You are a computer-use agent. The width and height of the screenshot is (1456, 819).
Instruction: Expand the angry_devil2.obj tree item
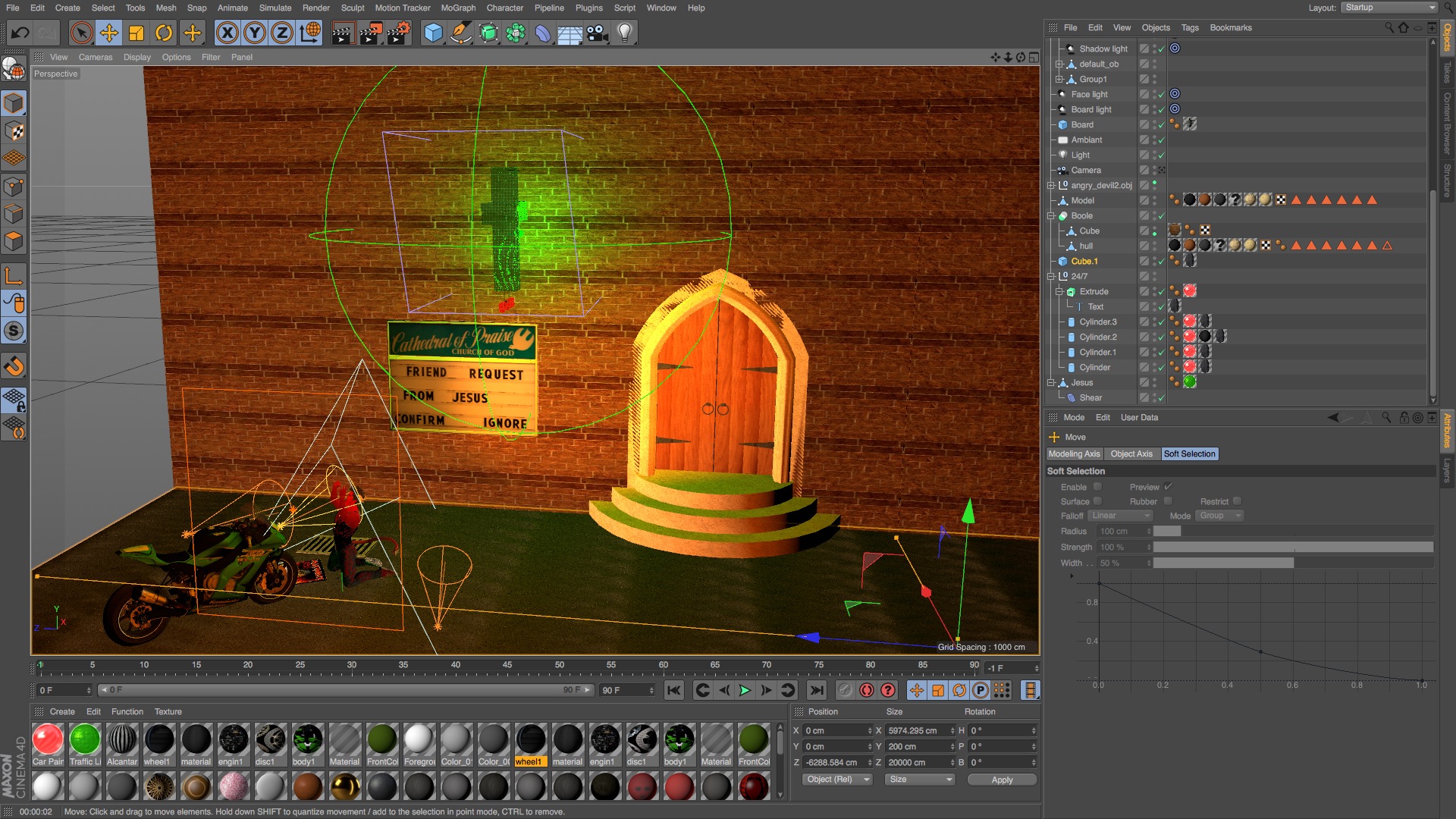1051,185
